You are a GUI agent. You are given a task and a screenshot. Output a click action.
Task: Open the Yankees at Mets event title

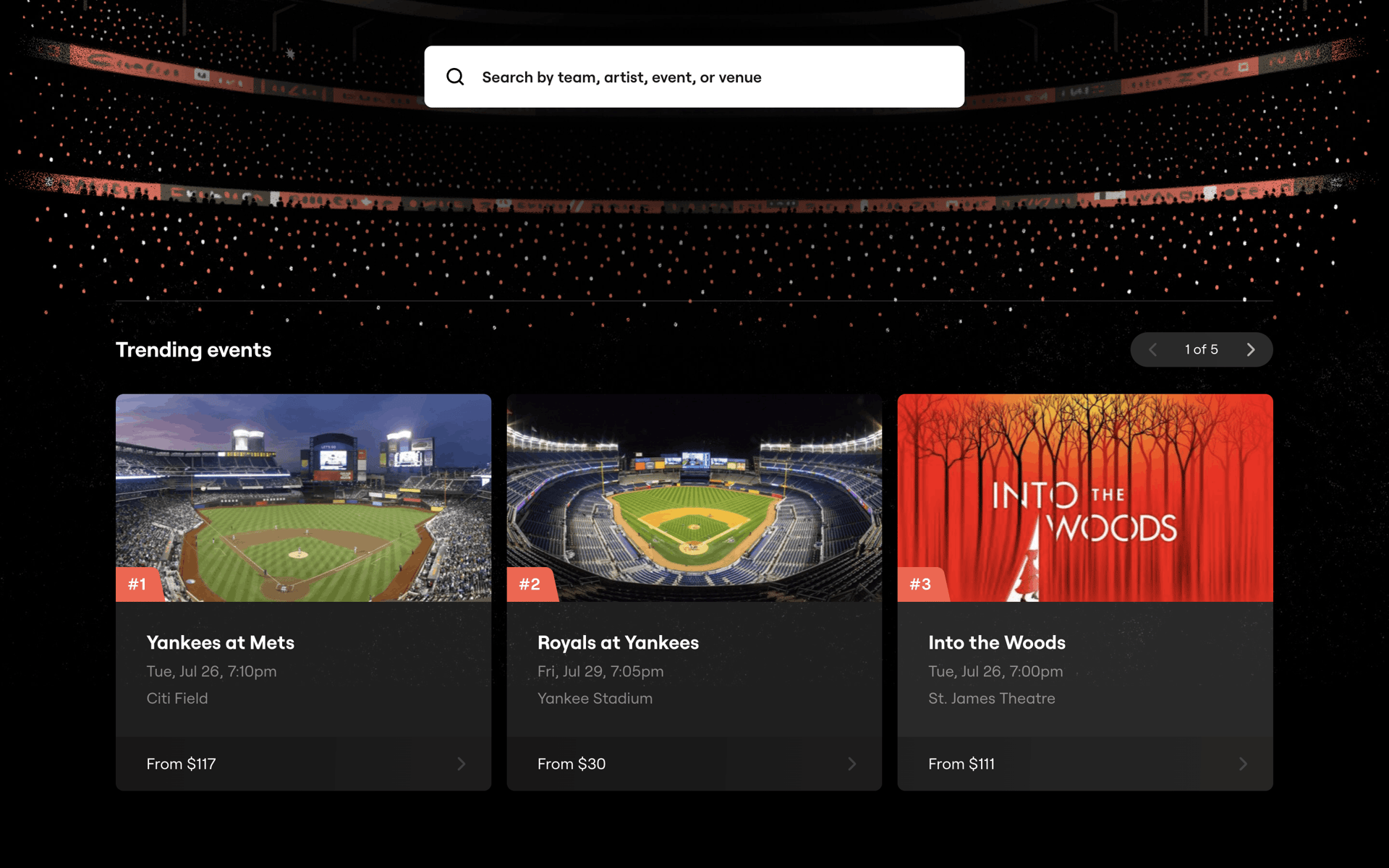click(221, 642)
